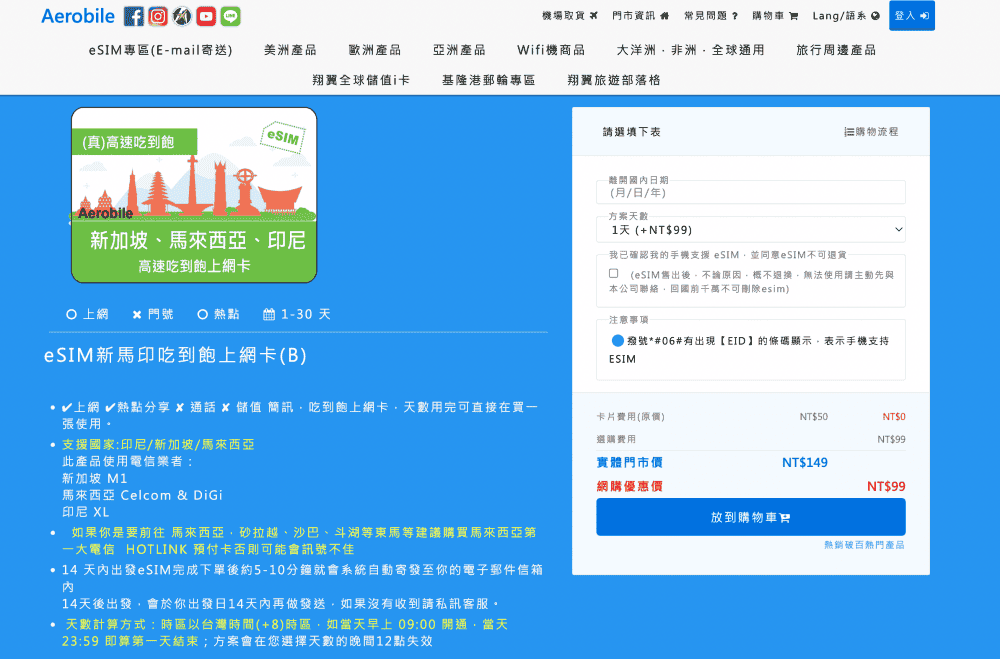This screenshot has width=1000, height=659.
Task: Open 歐洲產品 menu
Action: pyautogui.click(x=375, y=50)
